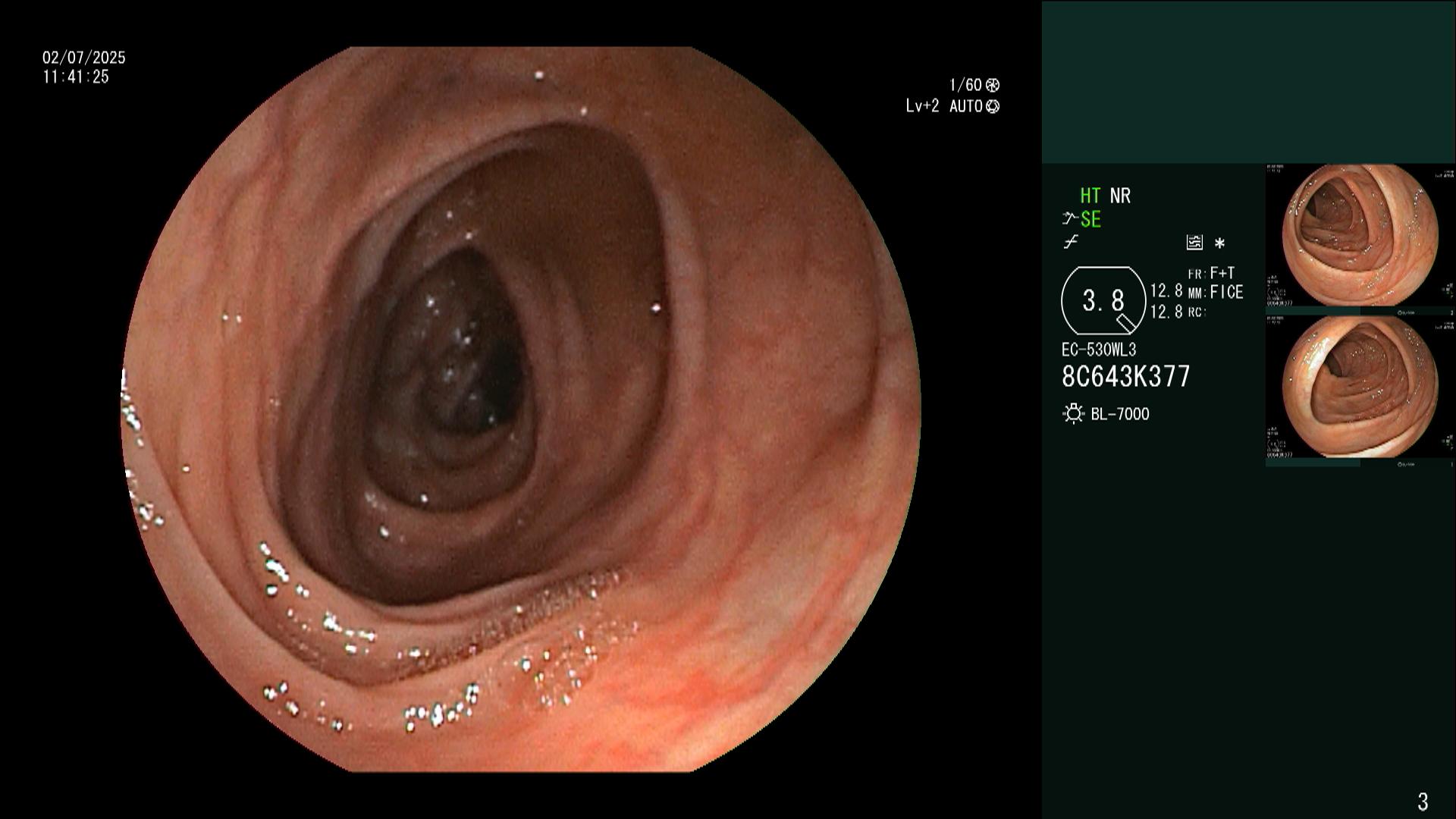Click the upper 12.8 diameter value

[1166, 291]
